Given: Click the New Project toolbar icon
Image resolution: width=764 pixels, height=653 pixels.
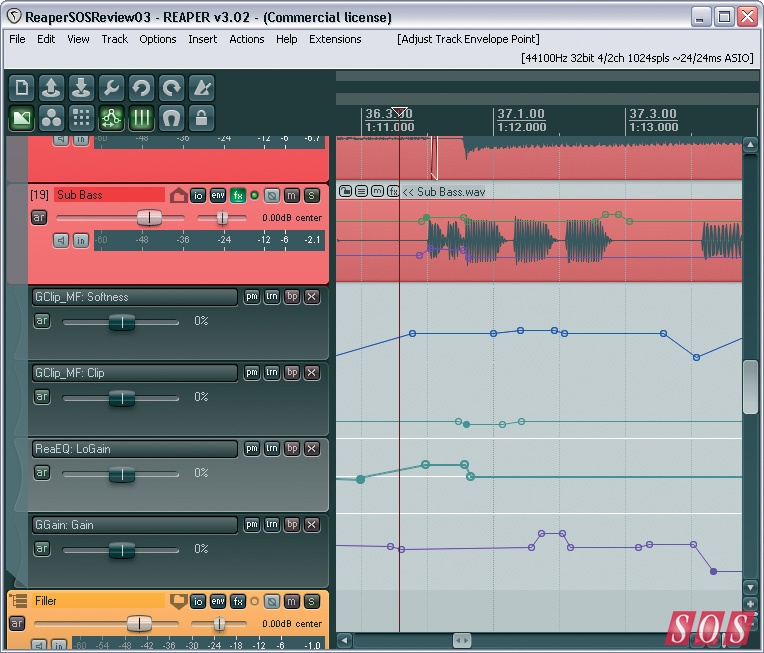Looking at the screenshot, I should pos(21,88).
